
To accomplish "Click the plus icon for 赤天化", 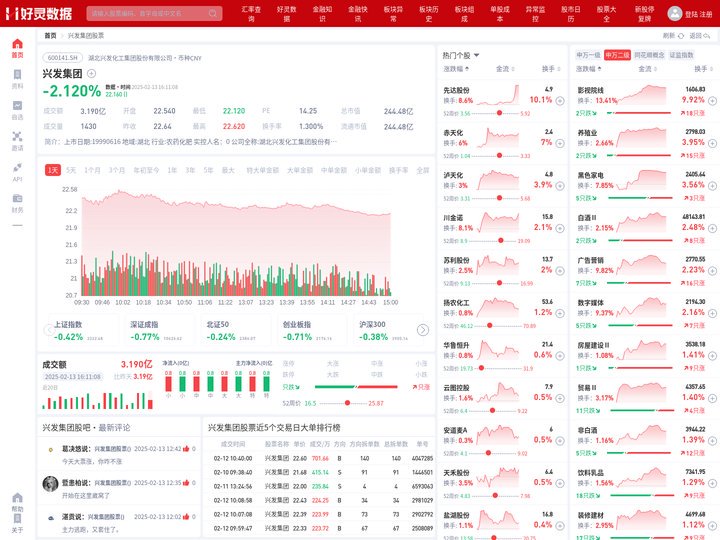I will (x=560, y=143).
